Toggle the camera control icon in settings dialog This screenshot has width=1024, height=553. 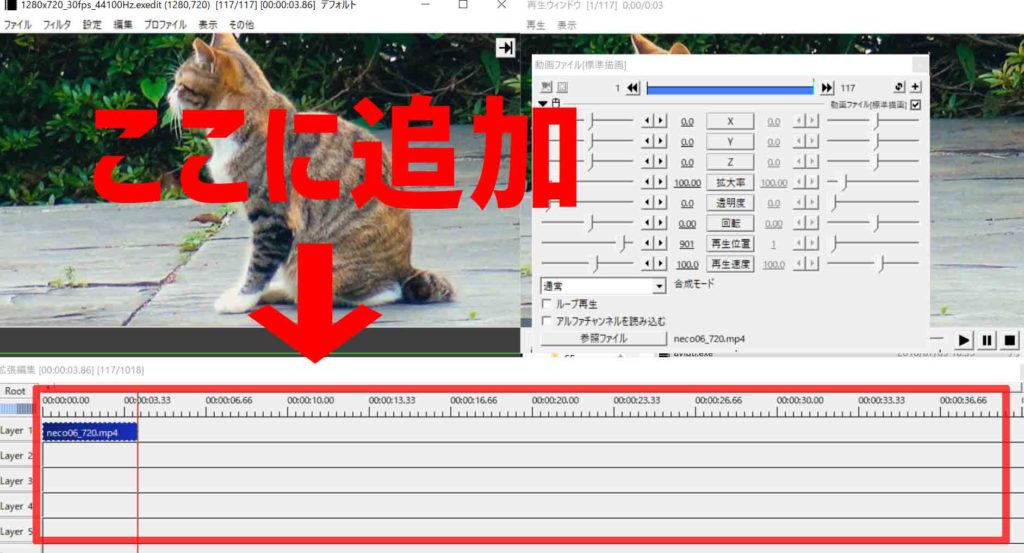(x=546, y=87)
